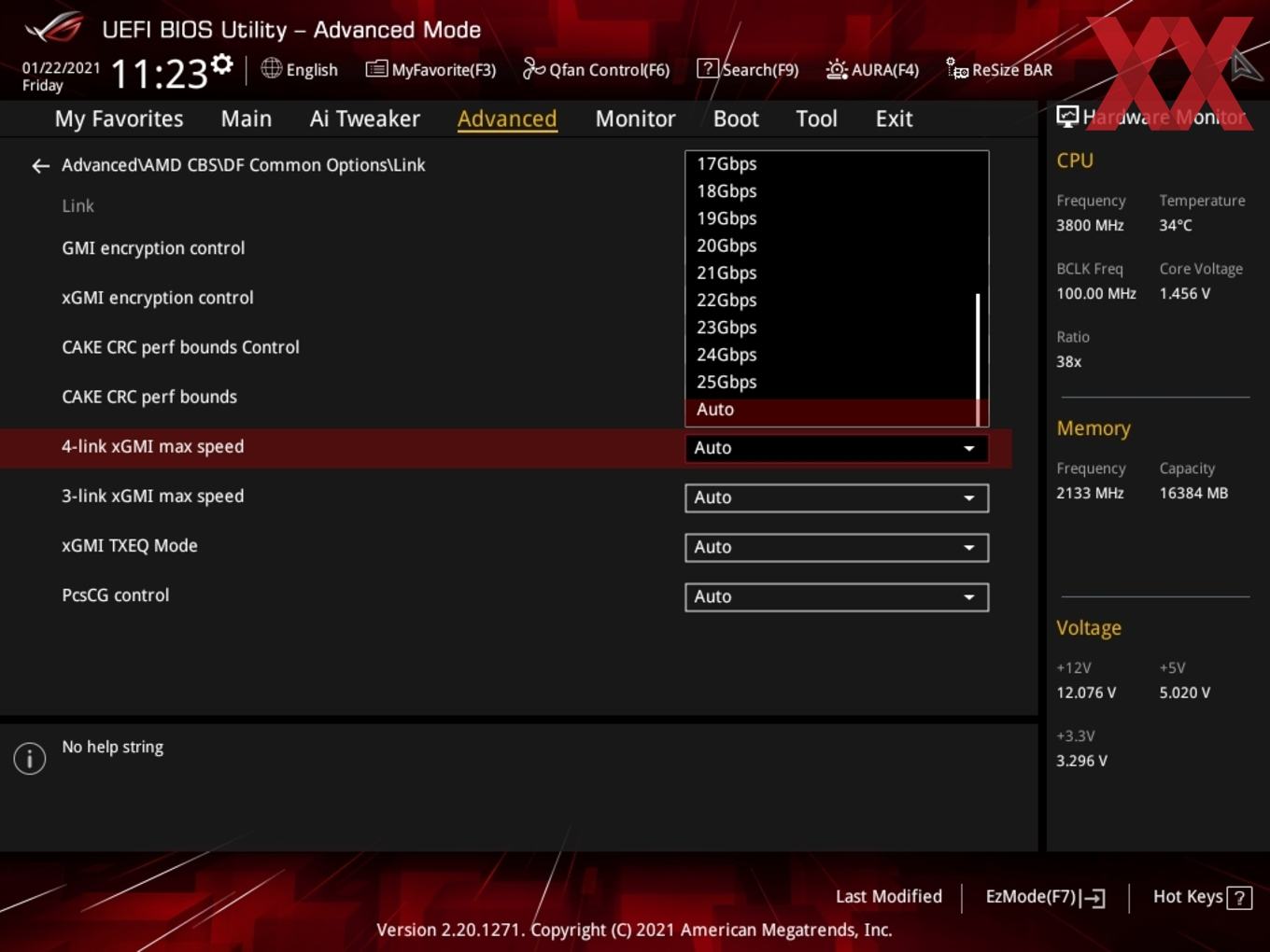
Task: Select xGMI encryption control row
Action: point(157,298)
